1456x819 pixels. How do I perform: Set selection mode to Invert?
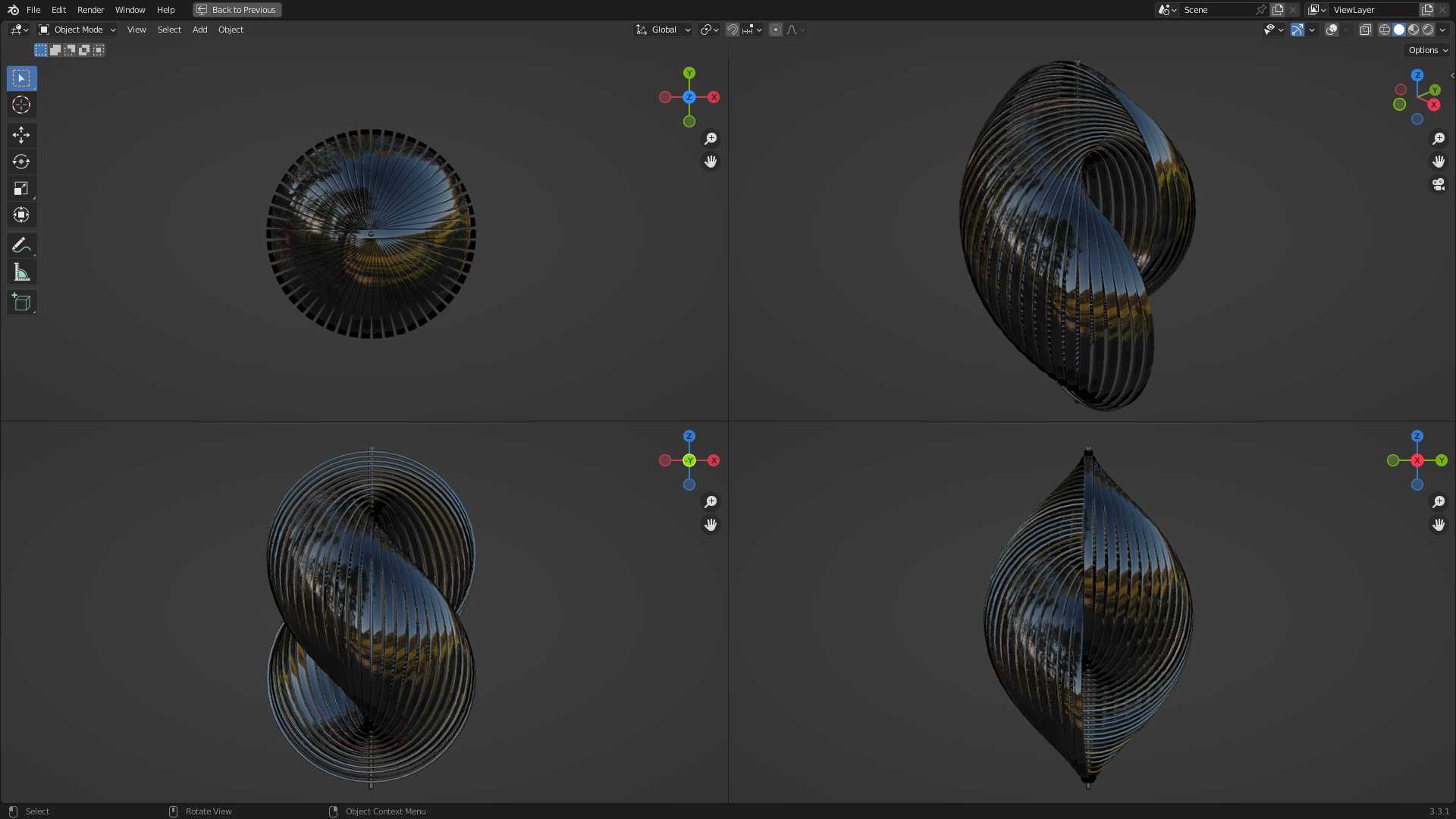84,50
